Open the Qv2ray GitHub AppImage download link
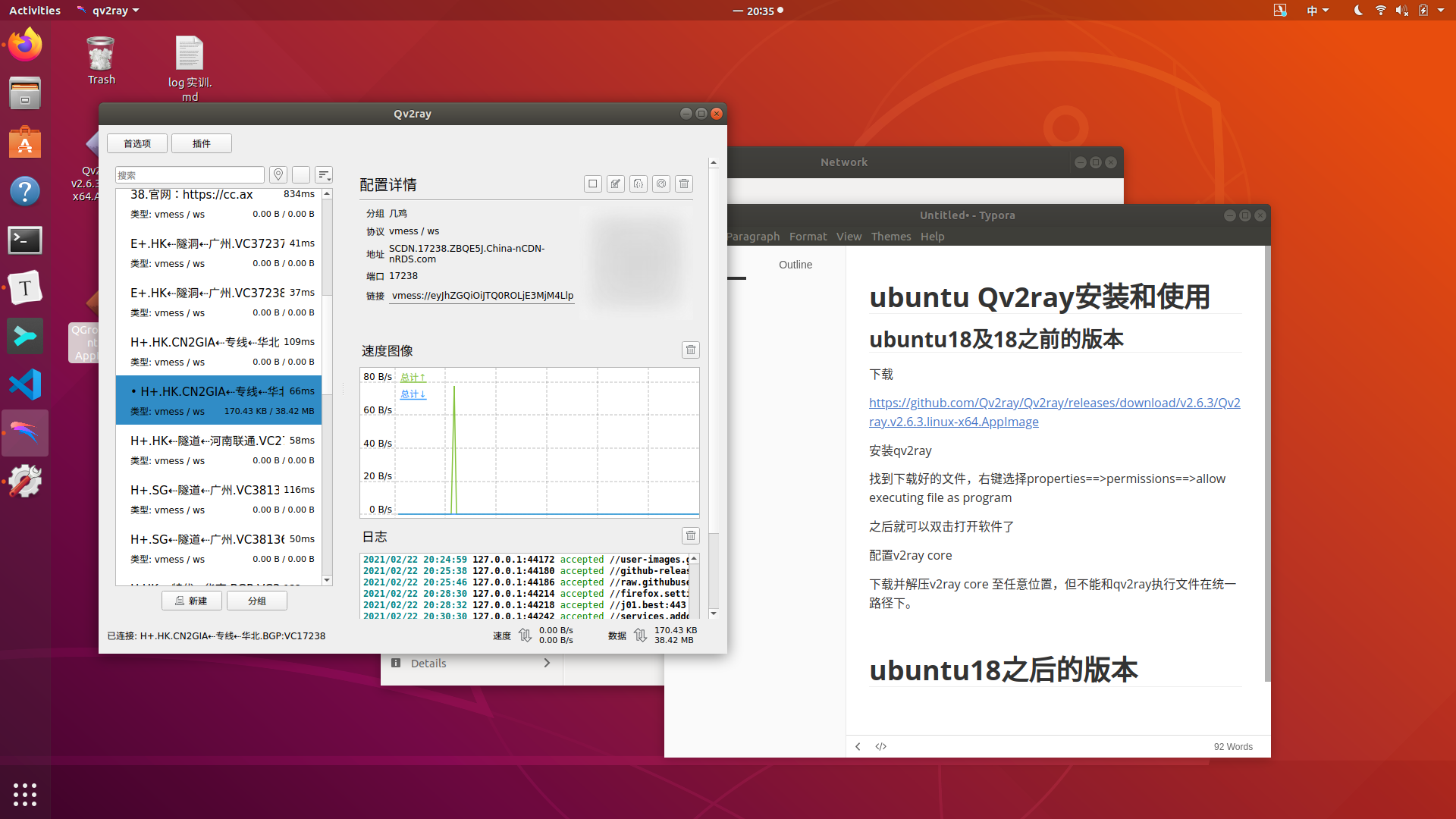The width and height of the screenshot is (1456, 819). [x=1054, y=403]
